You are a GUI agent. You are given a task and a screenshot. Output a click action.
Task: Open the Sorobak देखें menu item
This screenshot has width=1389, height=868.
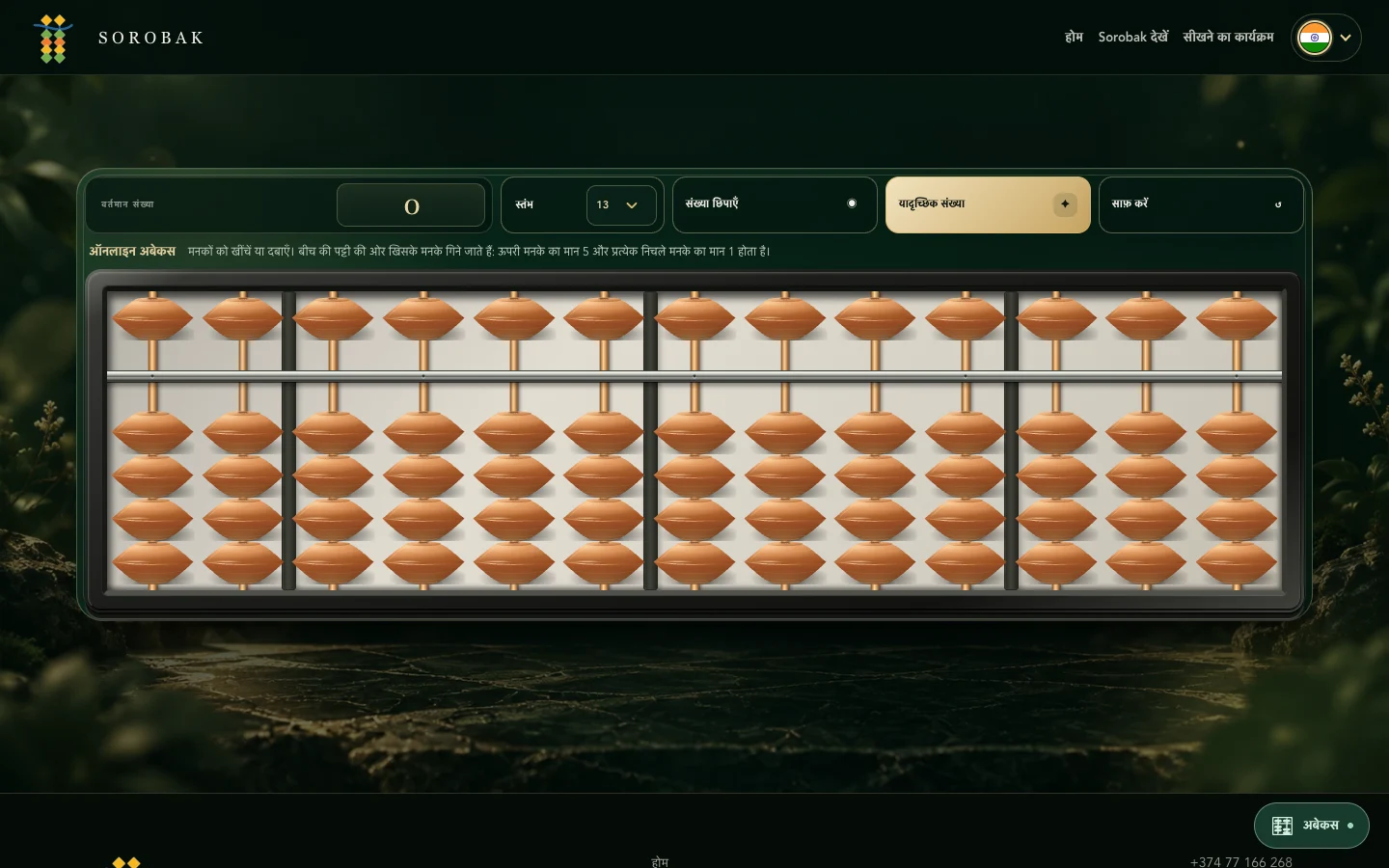(1133, 37)
